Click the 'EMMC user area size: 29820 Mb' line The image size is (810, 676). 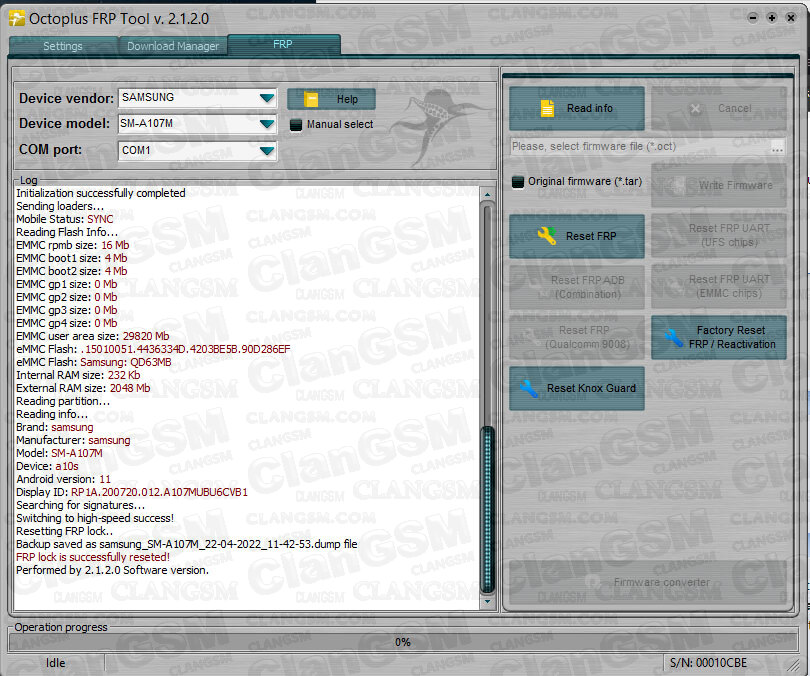coord(92,336)
